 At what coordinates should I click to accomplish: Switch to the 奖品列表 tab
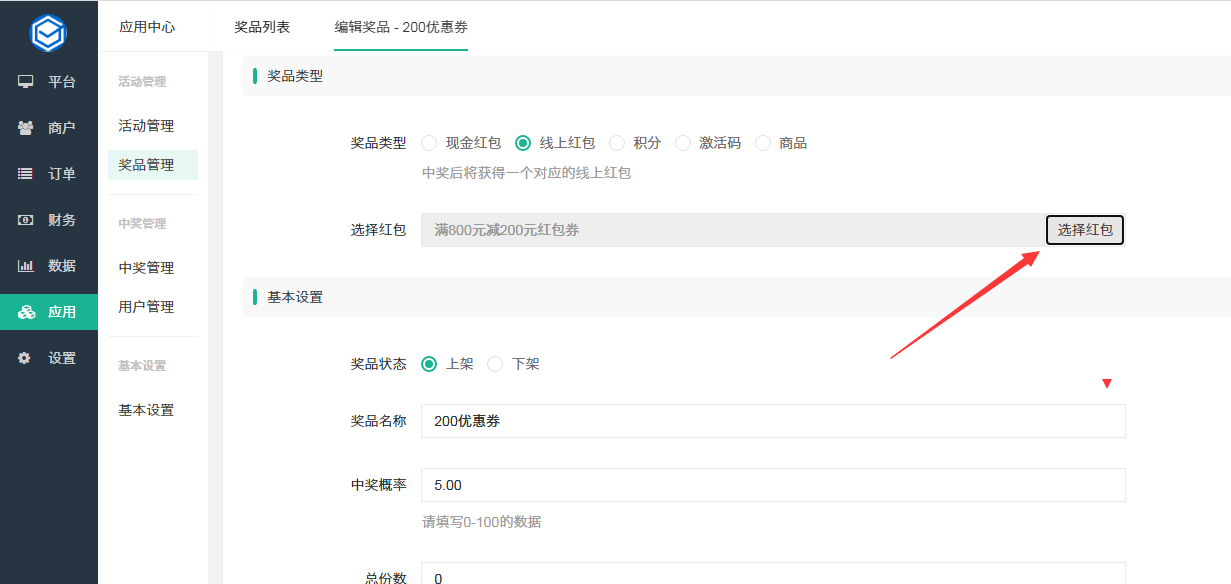click(x=262, y=27)
